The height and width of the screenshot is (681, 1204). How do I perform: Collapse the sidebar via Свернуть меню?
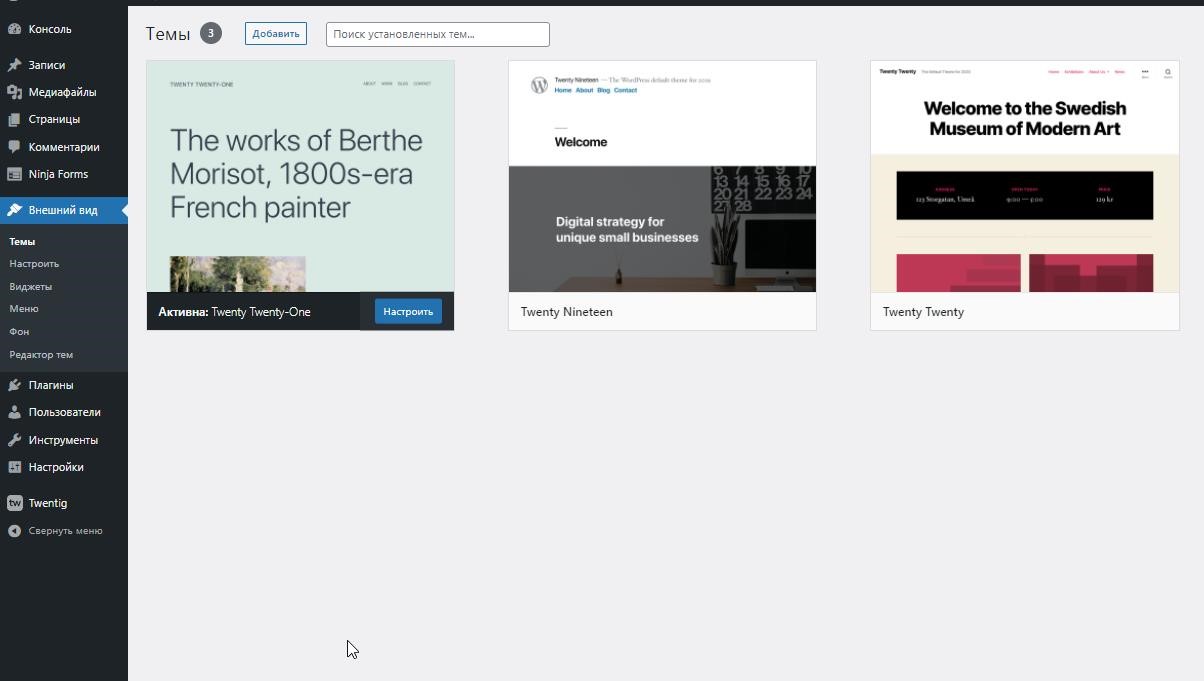[64, 531]
